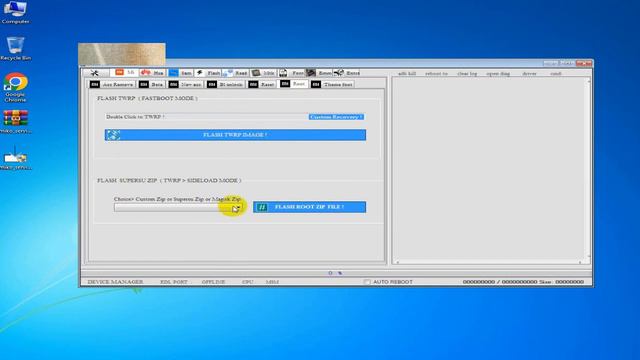This screenshot has width=640, height=360.
Task: Click EDL PORT in status bar
Action: [x=174, y=282]
